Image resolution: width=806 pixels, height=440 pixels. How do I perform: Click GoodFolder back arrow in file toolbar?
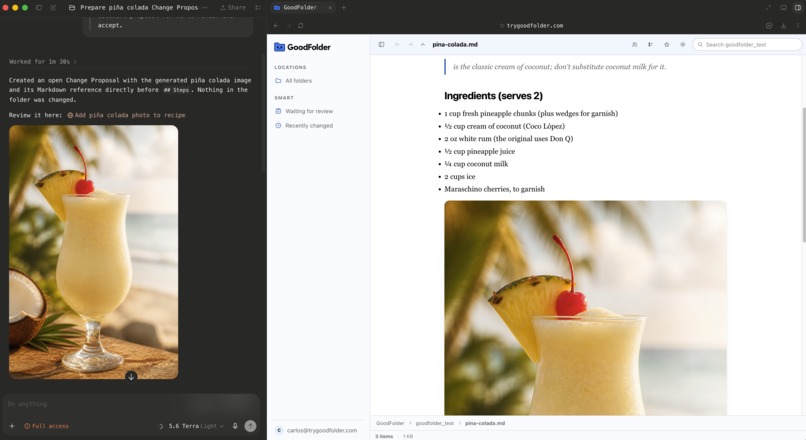point(397,45)
